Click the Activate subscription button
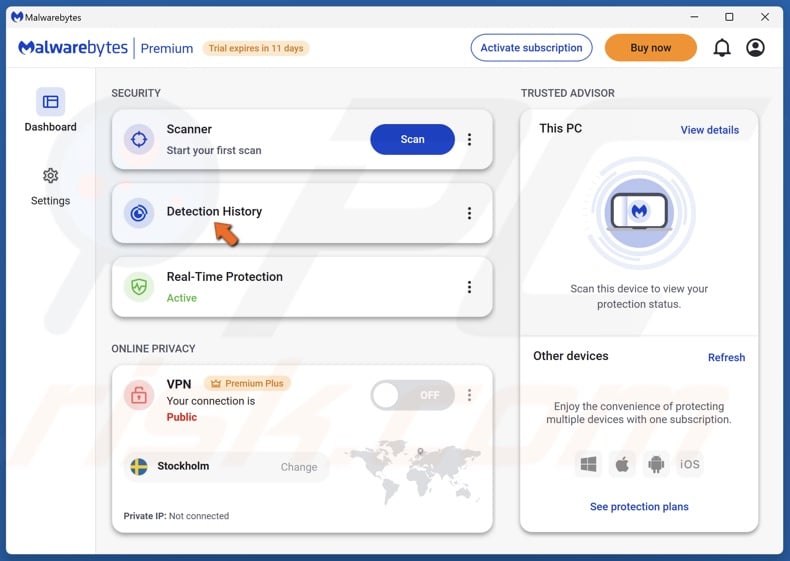The image size is (790, 561). pyautogui.click(x=532, y=48)
